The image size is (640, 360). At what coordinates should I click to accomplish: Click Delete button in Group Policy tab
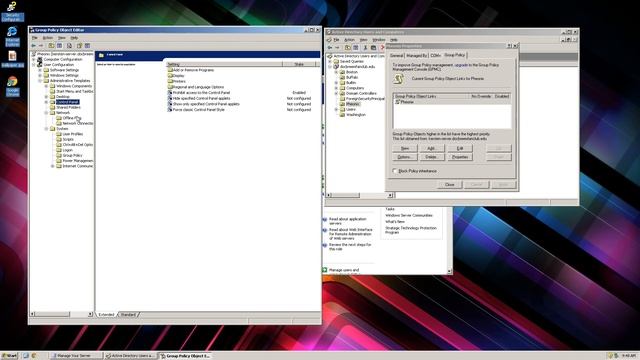pos(431,157)
